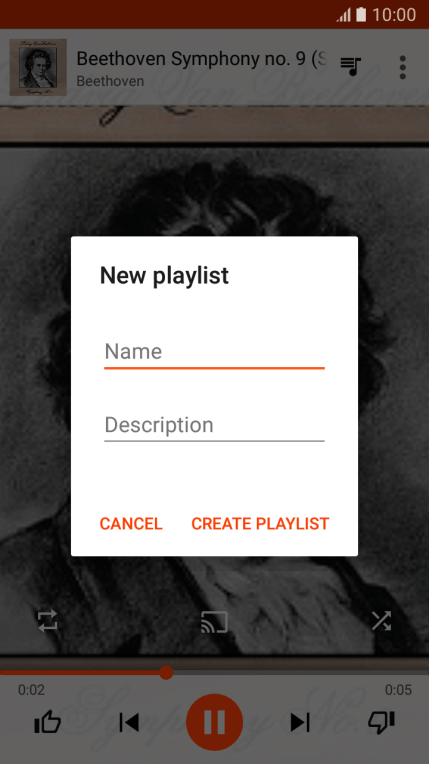Tap the battery icon in status bar
The width and height of the screenshot is (429, 764).
coord(361,15)
